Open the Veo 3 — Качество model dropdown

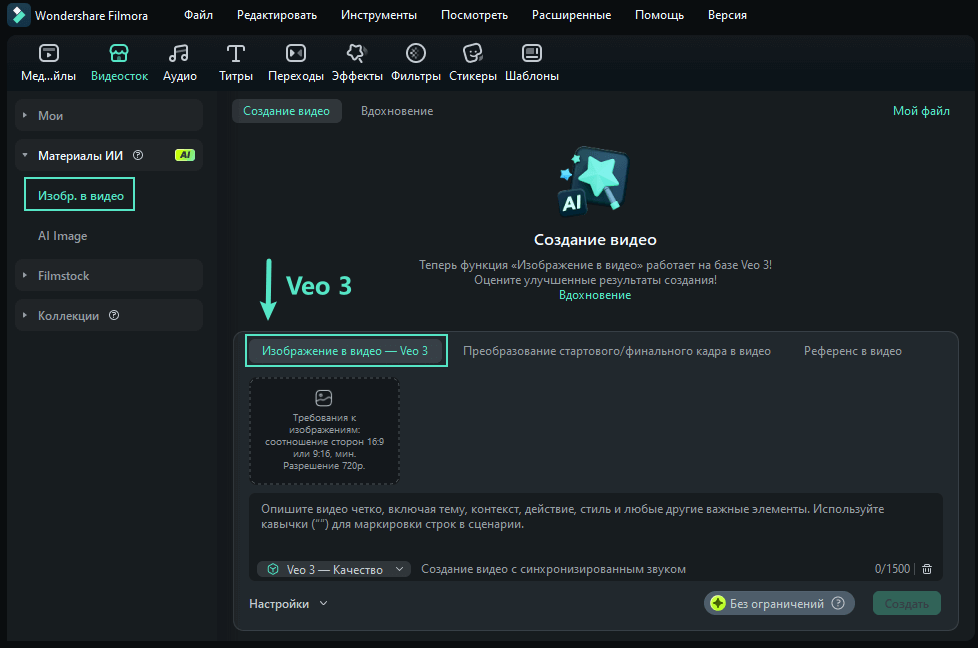pyautogui.click(x=334, y=569)
